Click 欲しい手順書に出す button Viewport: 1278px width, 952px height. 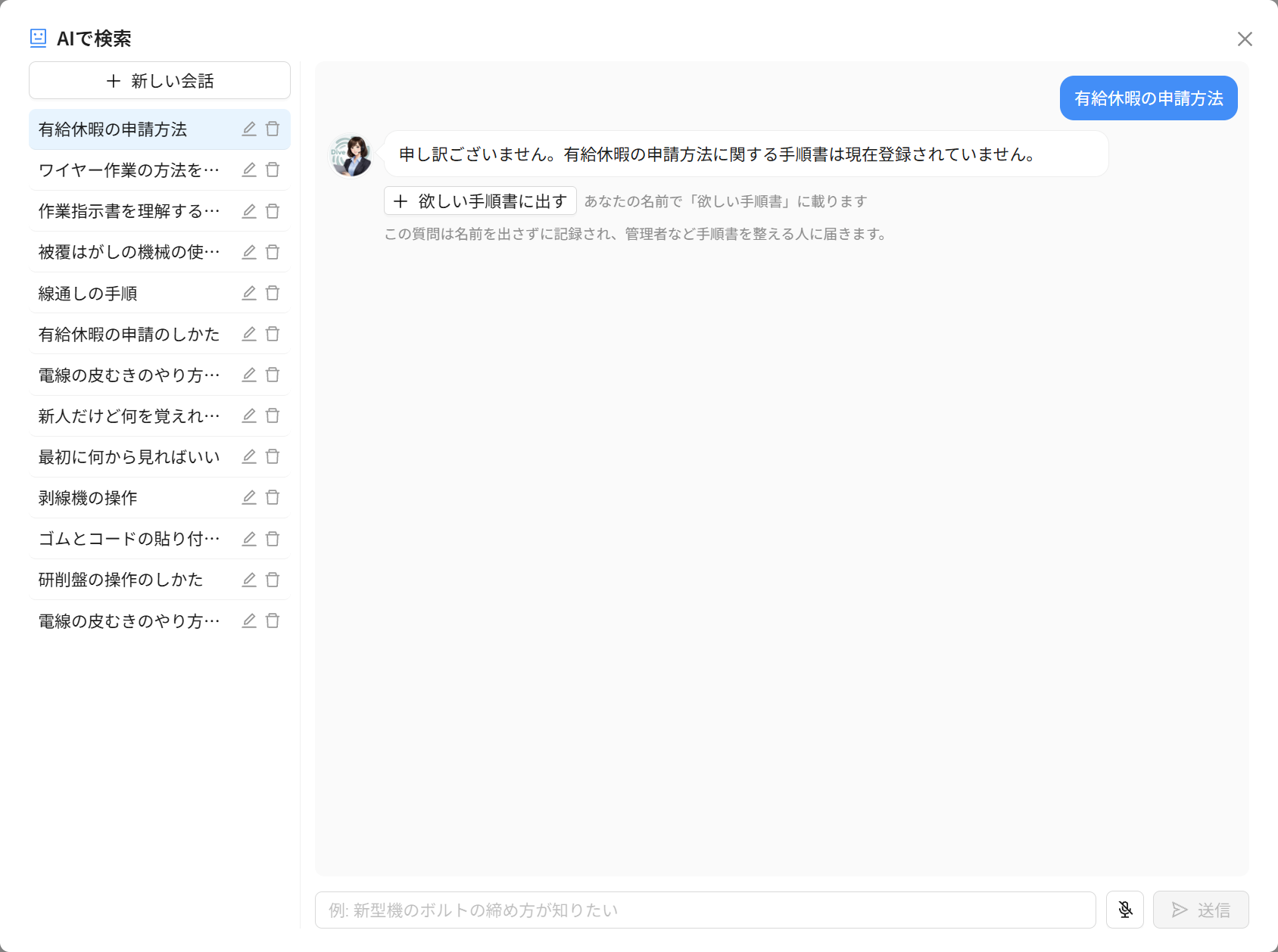tap(480, 201)
